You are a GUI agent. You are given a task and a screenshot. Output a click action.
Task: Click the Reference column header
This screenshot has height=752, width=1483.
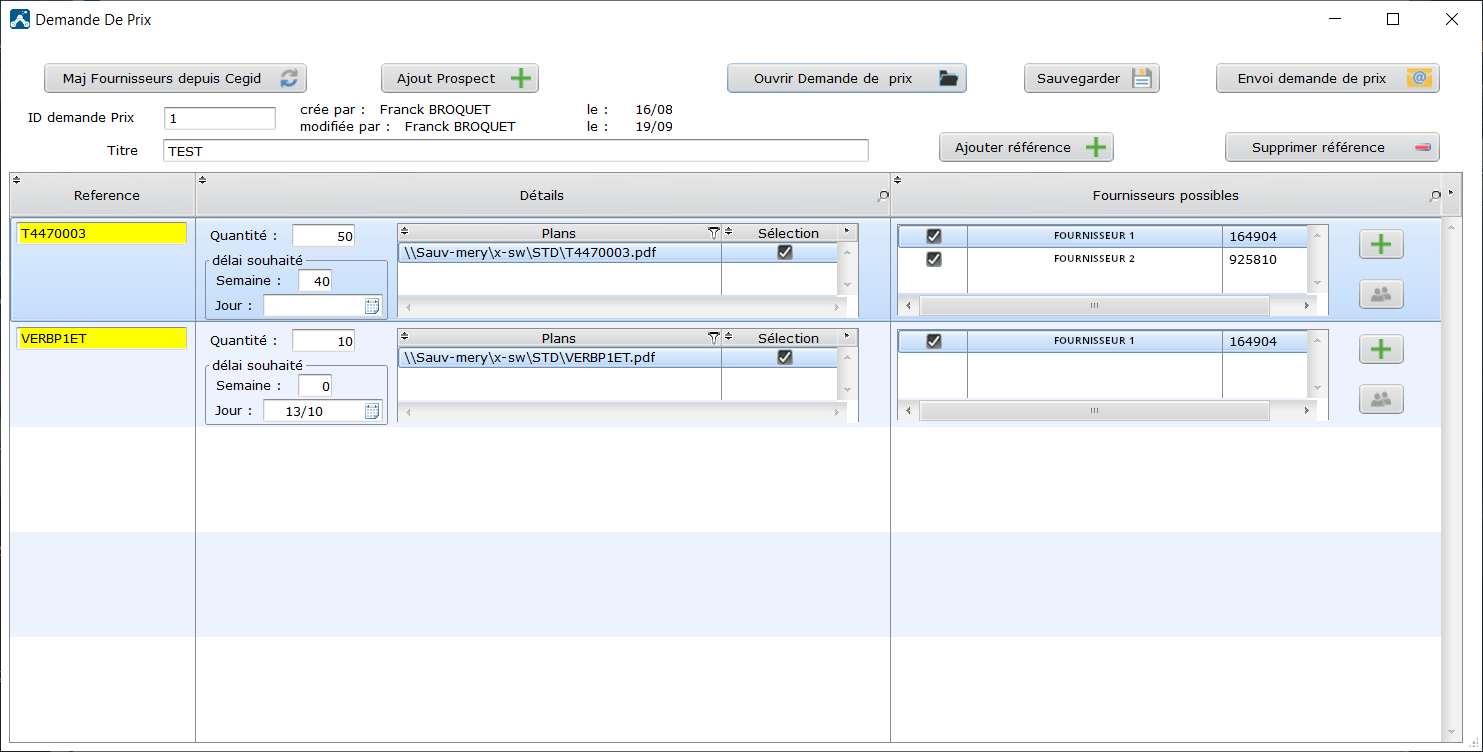click(102, 195)
